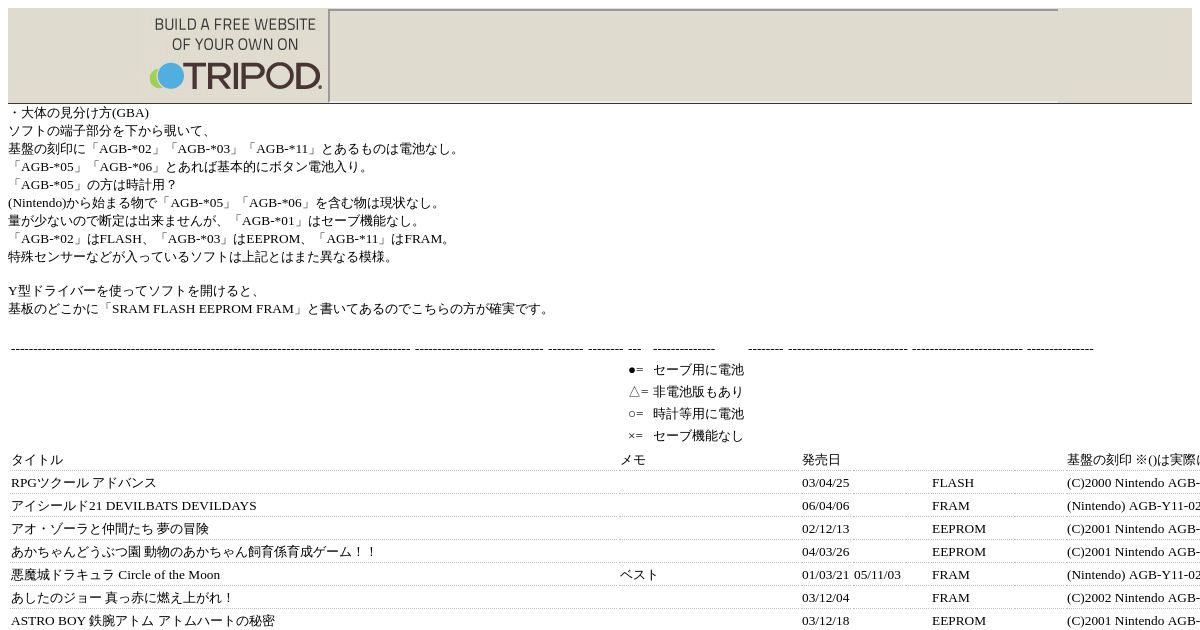Select release date 03/12/04

[x=825, y=598]
